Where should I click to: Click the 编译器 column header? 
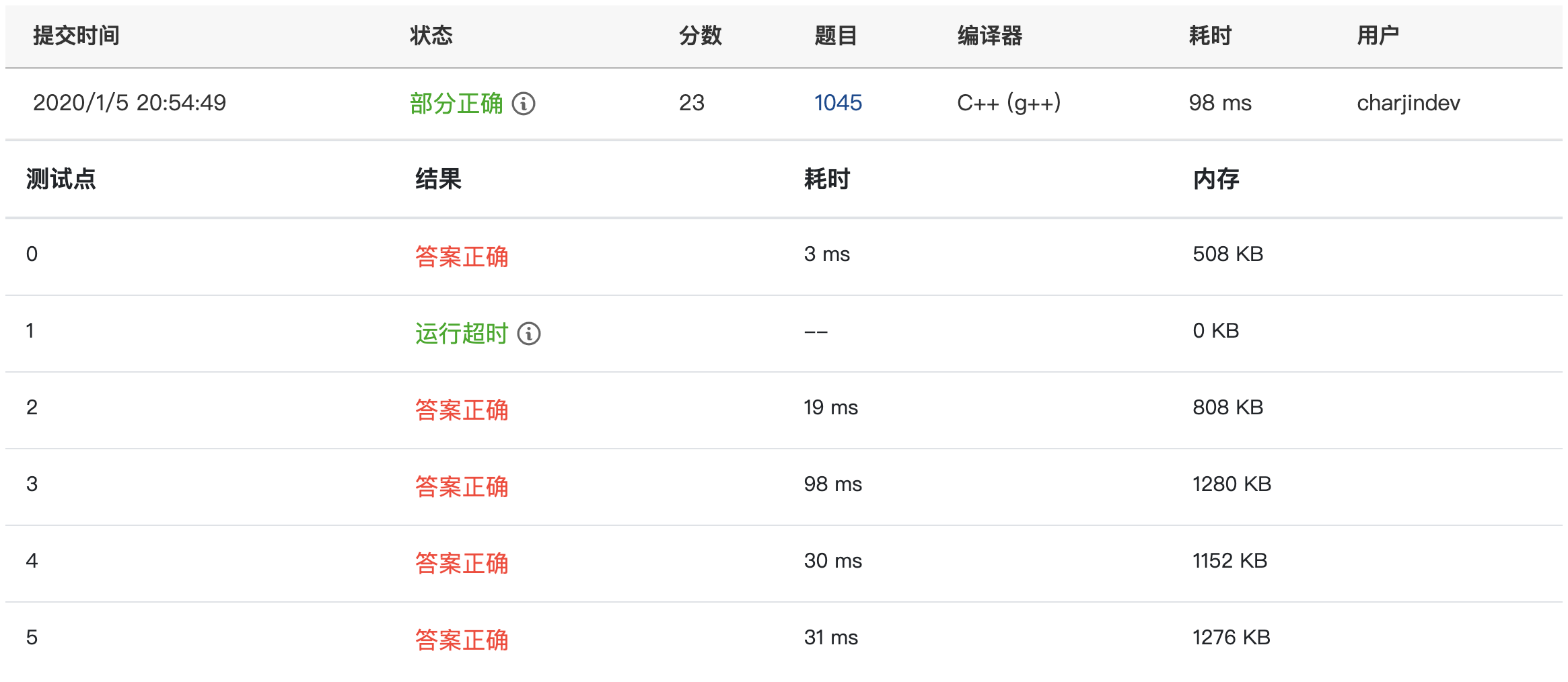(990, 36)
